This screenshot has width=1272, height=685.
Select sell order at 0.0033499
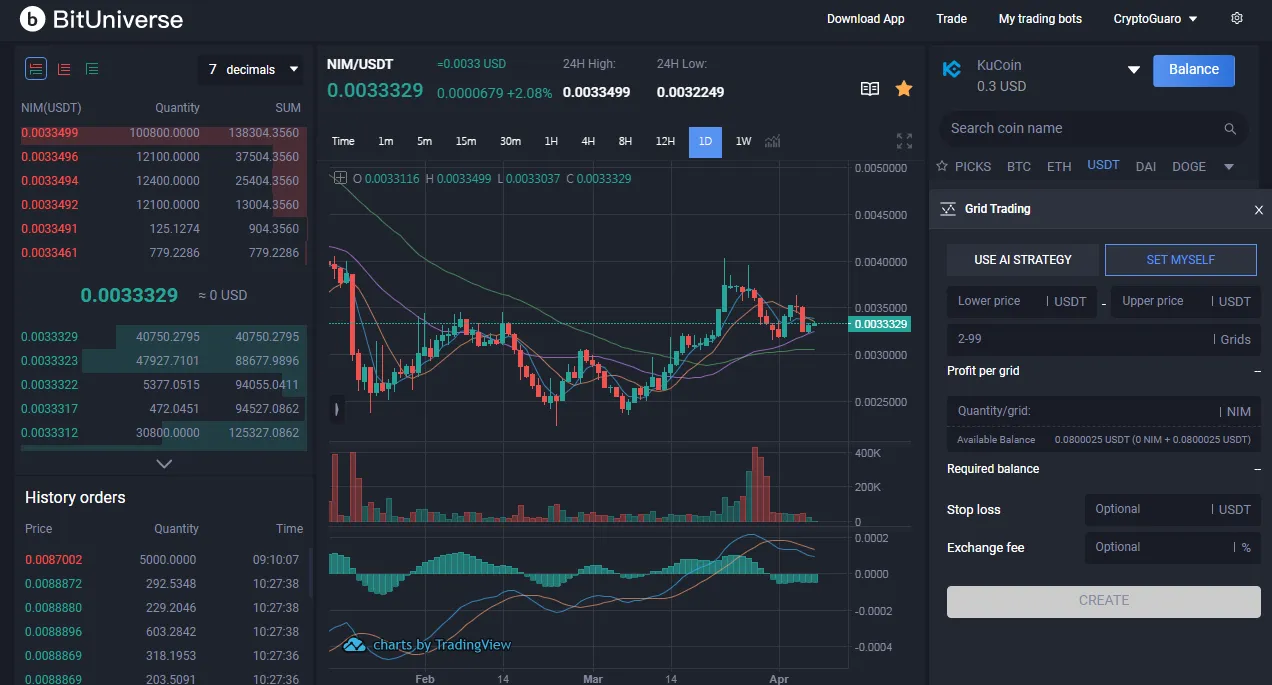(x=164, y=133)
